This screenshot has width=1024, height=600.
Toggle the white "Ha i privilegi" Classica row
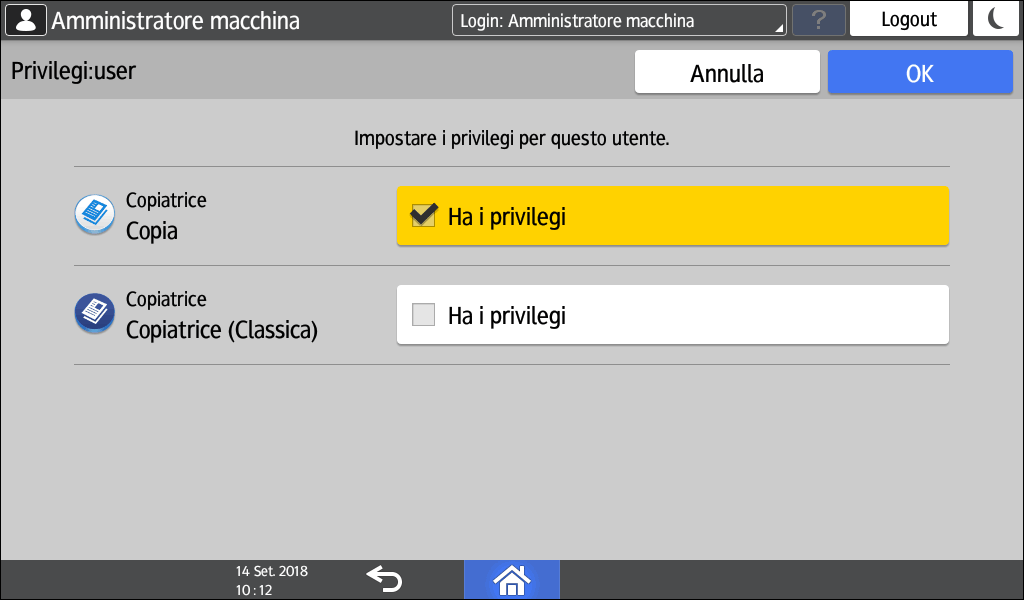click(x=672, y=315)
